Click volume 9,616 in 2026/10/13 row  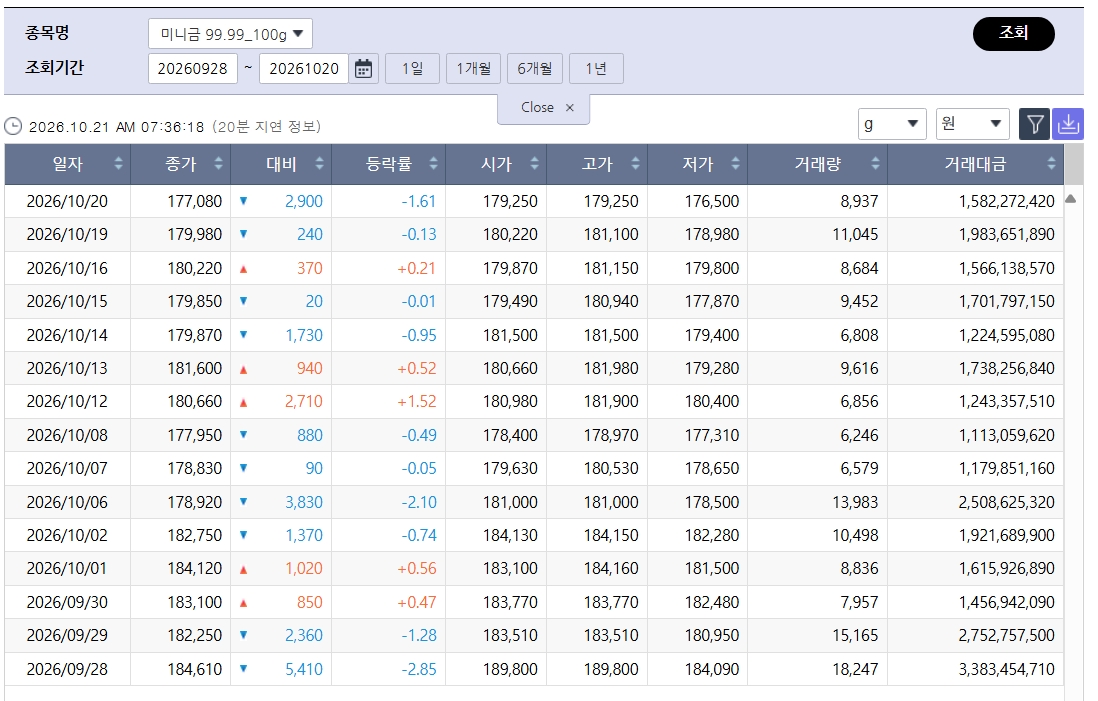pyautogui.click(x=859, y=368)
